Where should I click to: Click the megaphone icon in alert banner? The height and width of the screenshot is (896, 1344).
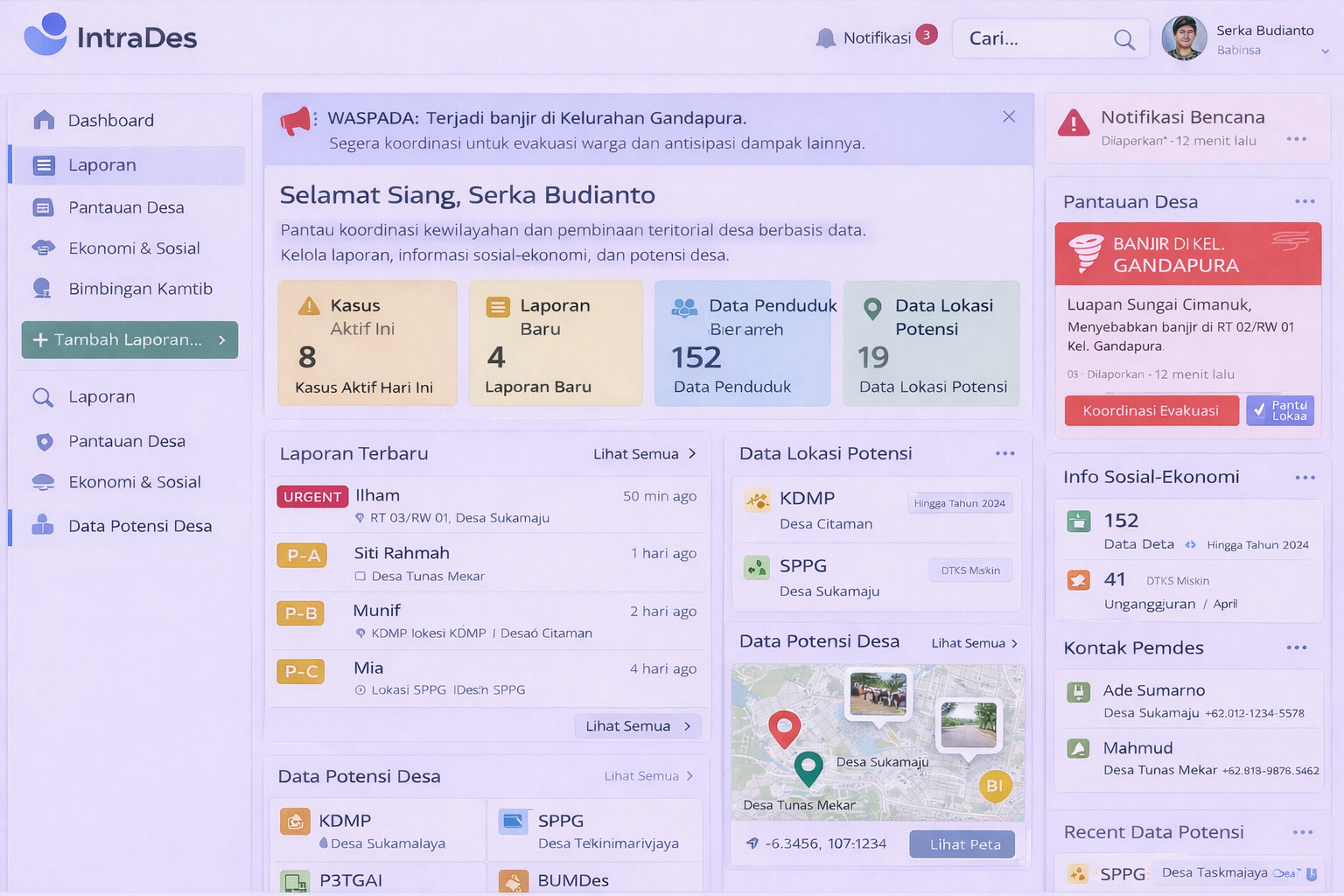296,121
